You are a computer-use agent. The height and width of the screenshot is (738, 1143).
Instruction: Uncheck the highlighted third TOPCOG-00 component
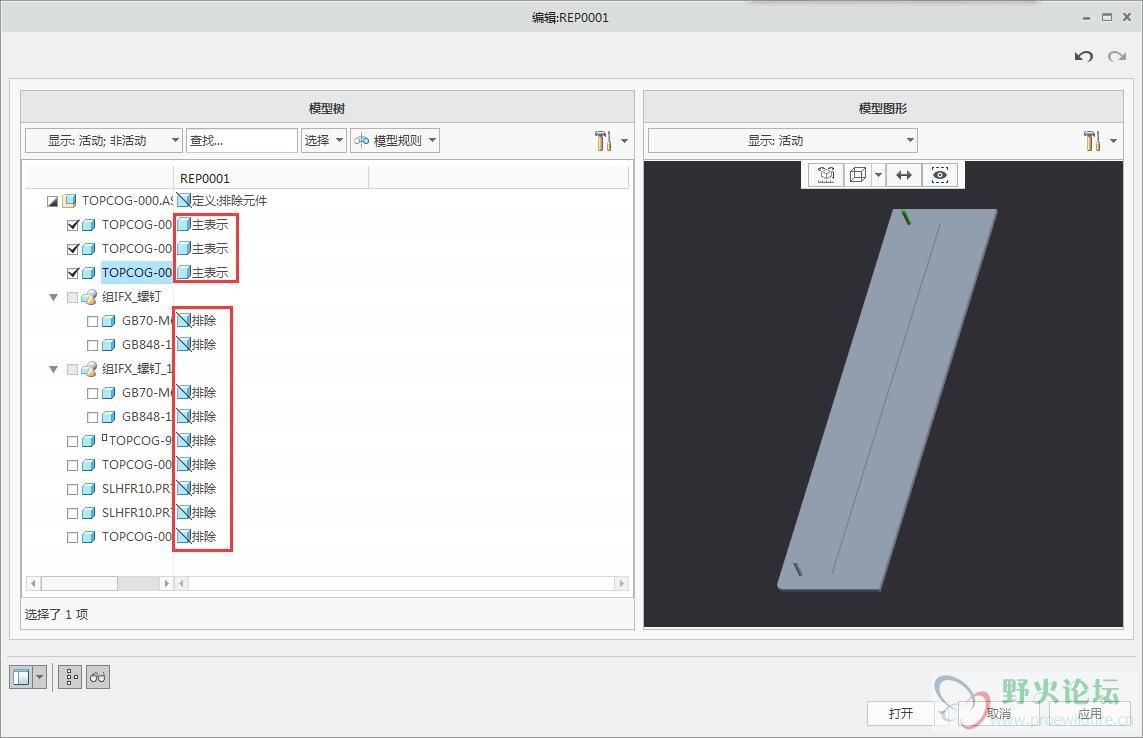click(x=73, y=273)
